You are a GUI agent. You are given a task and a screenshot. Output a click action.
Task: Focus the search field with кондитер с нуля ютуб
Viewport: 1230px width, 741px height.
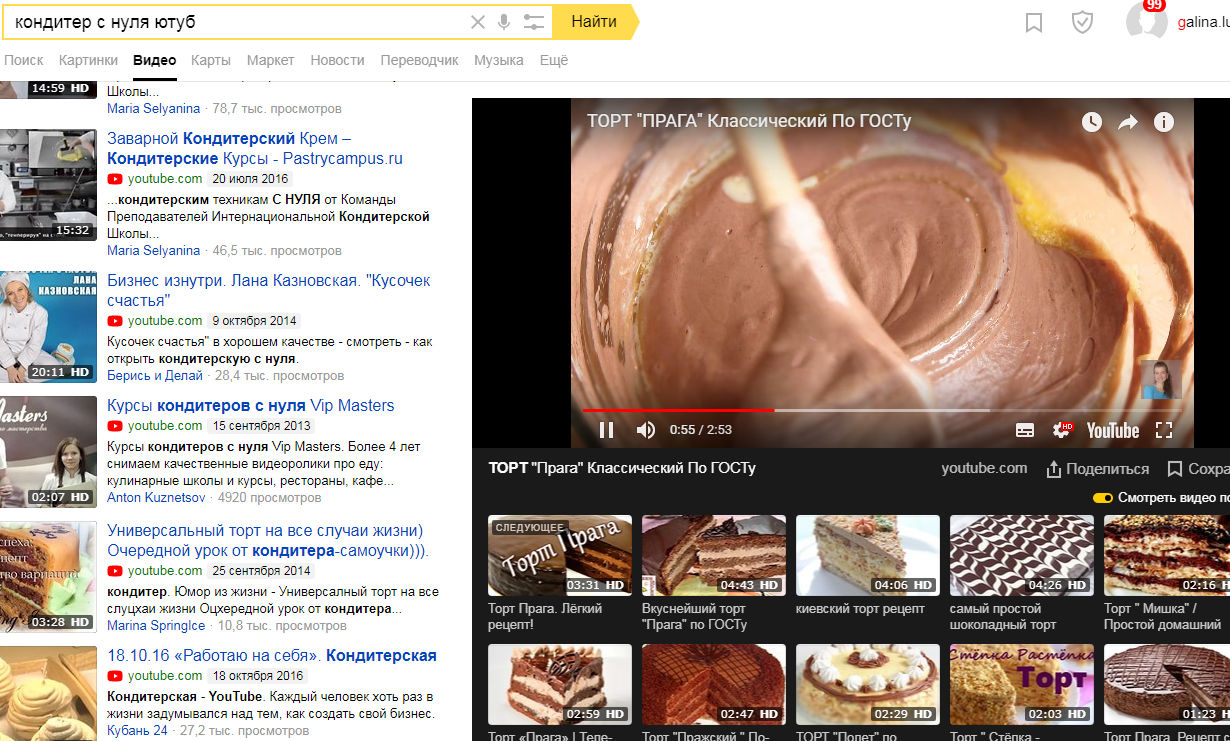click(235, 21)
